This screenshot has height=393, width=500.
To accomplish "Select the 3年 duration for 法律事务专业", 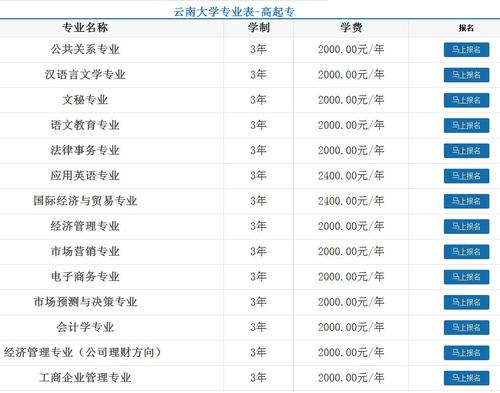I will point(258,150).
